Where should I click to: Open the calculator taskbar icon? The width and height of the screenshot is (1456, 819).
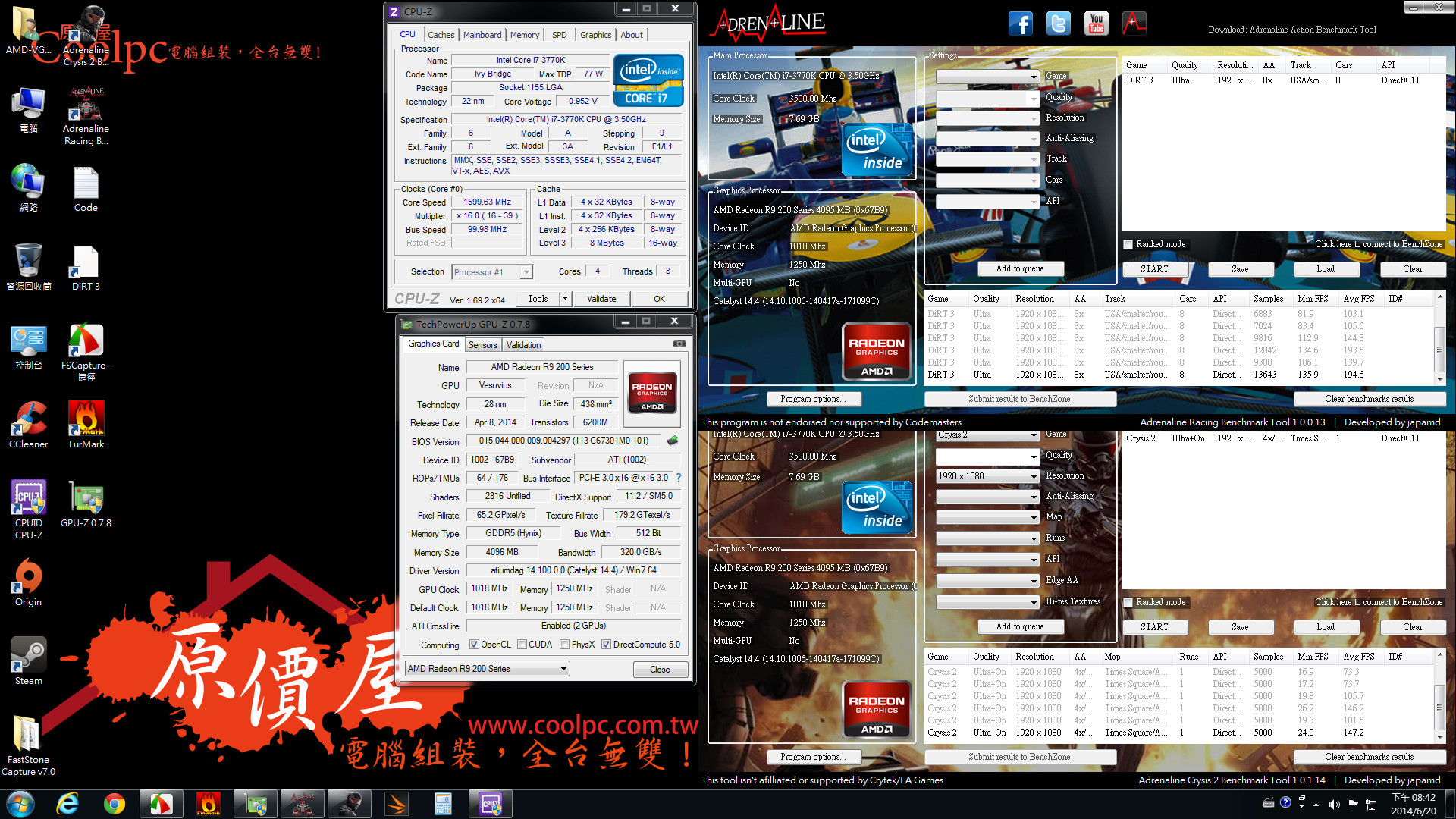click(443, 804)
